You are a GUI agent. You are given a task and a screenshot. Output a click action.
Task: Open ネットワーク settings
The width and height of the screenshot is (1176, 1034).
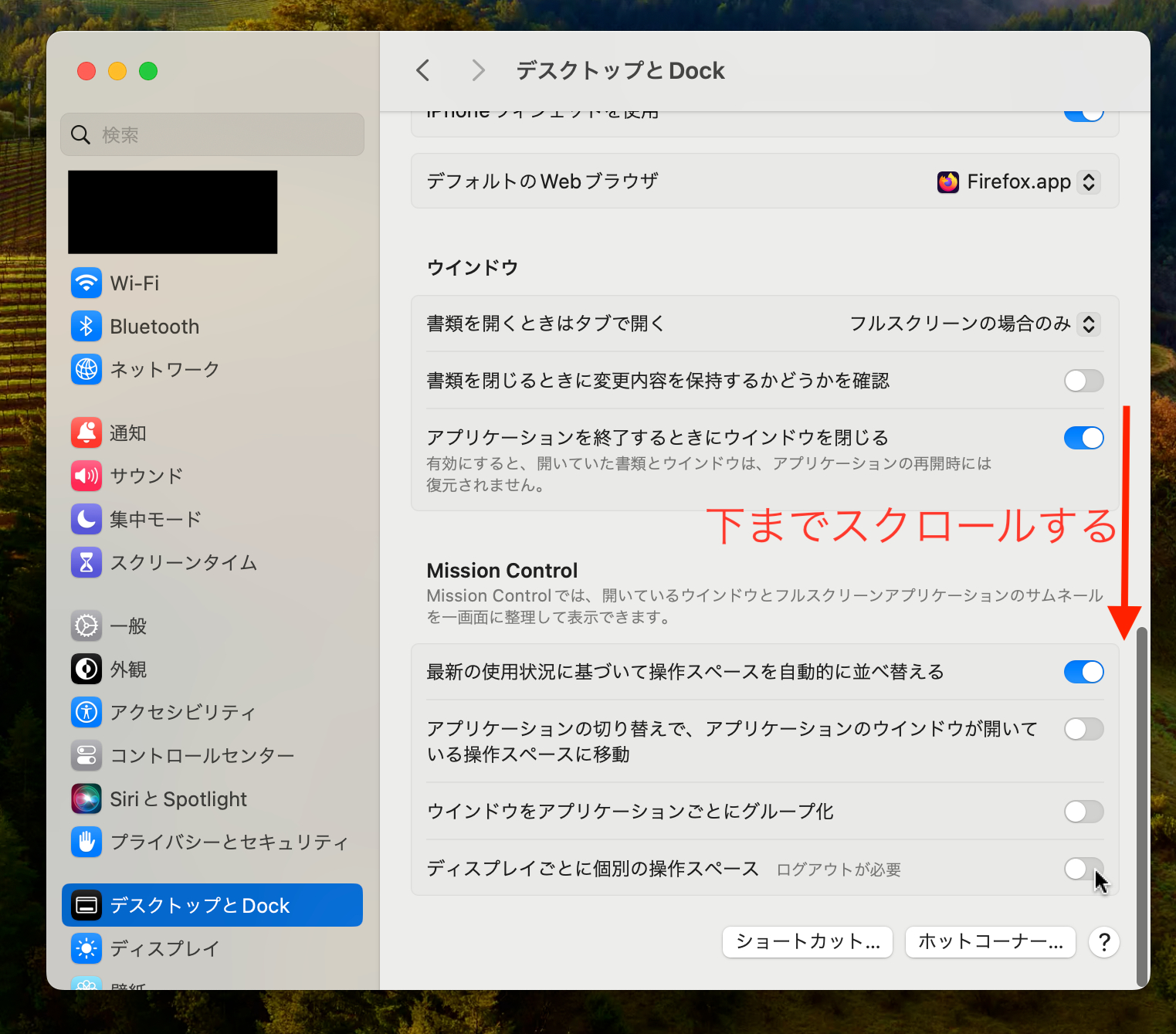[x=164, y=369]
